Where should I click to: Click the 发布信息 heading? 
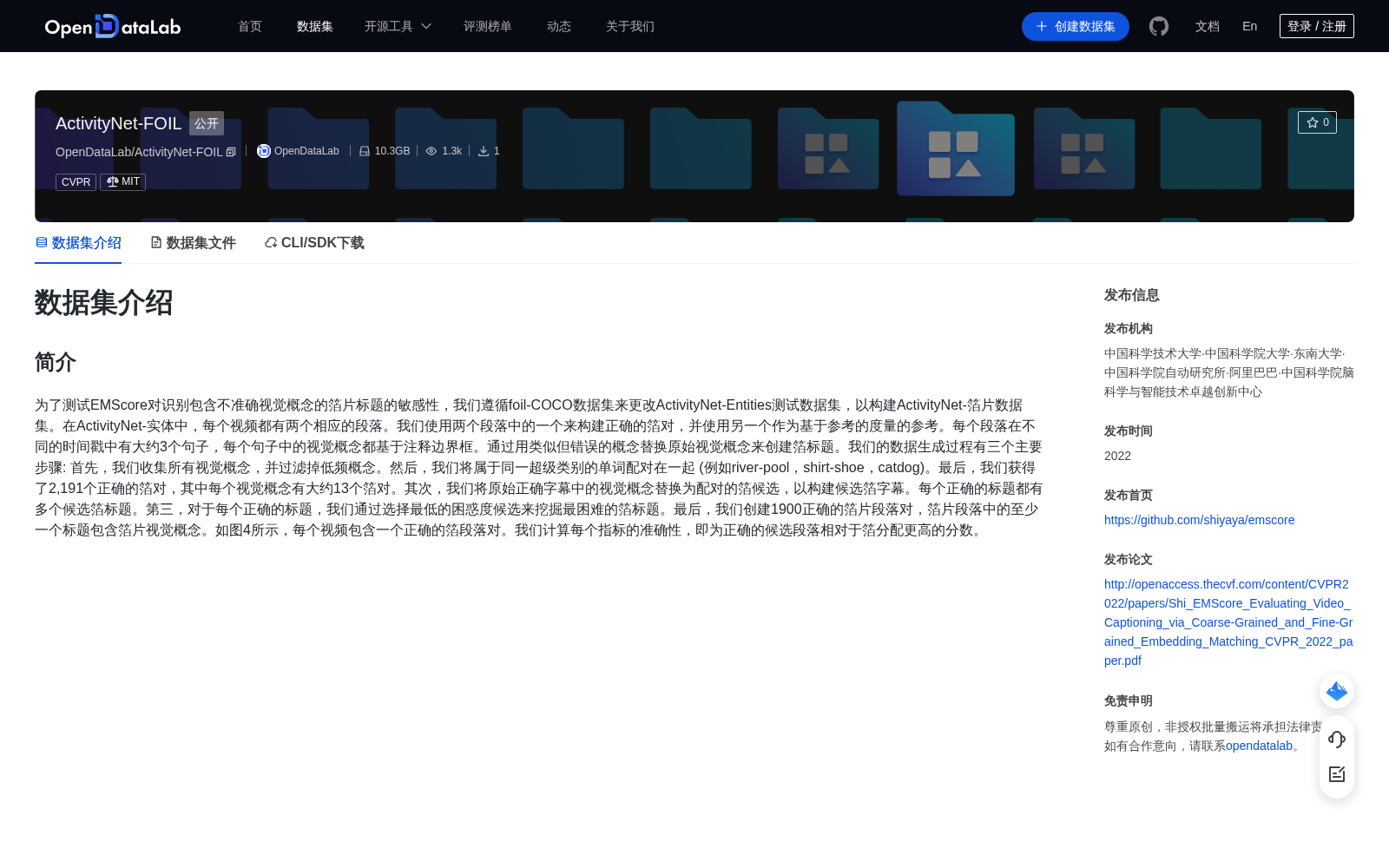click(x=1132, y=295)
